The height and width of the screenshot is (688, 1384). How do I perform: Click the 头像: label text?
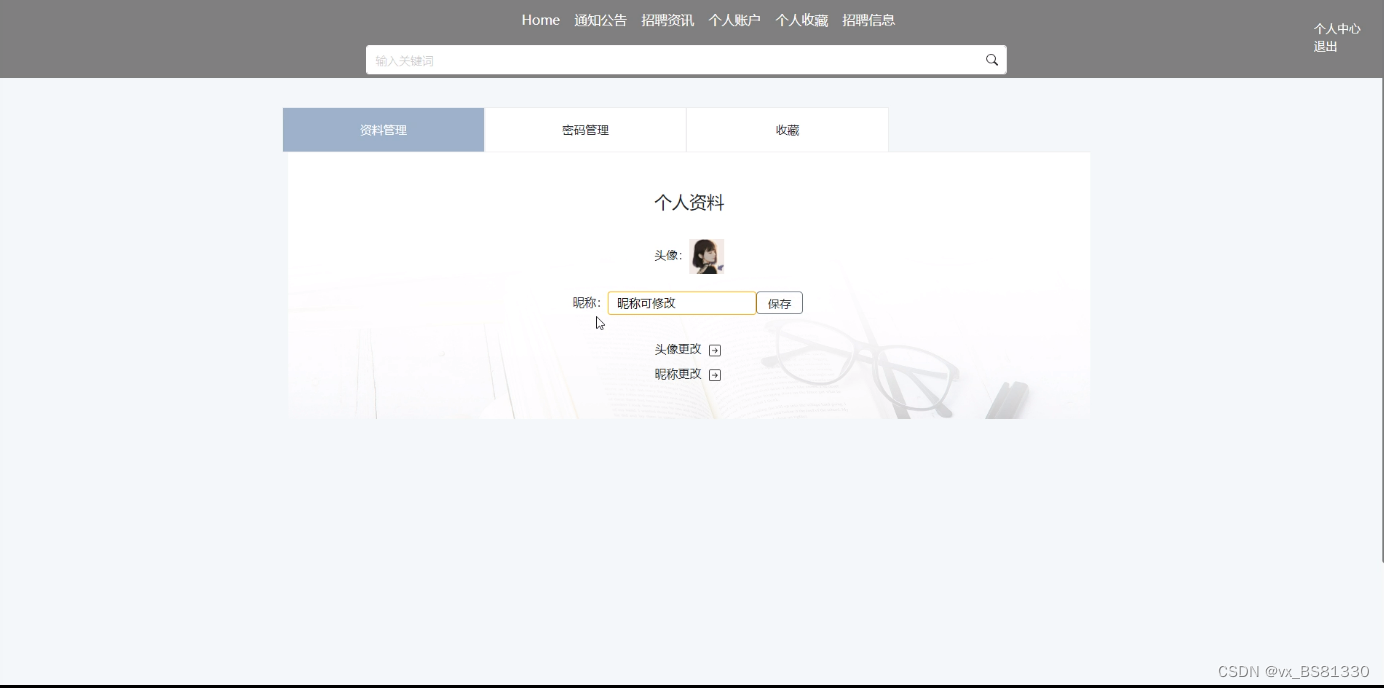point(668,256)
